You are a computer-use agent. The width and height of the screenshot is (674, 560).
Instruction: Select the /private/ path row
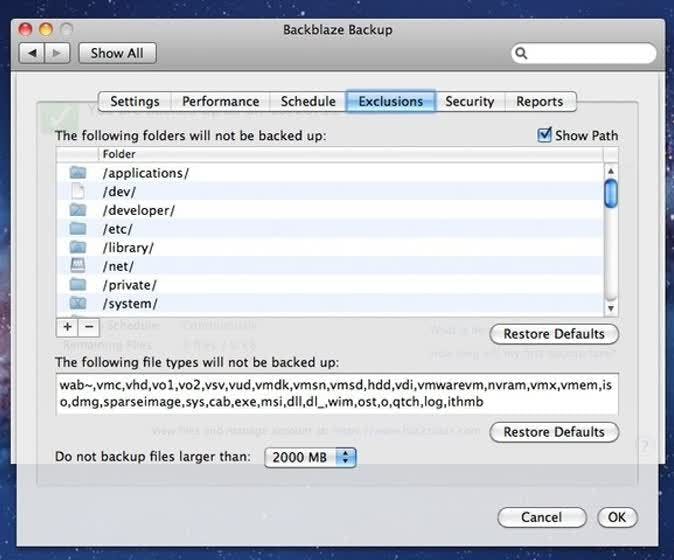(x=330, y=285)
